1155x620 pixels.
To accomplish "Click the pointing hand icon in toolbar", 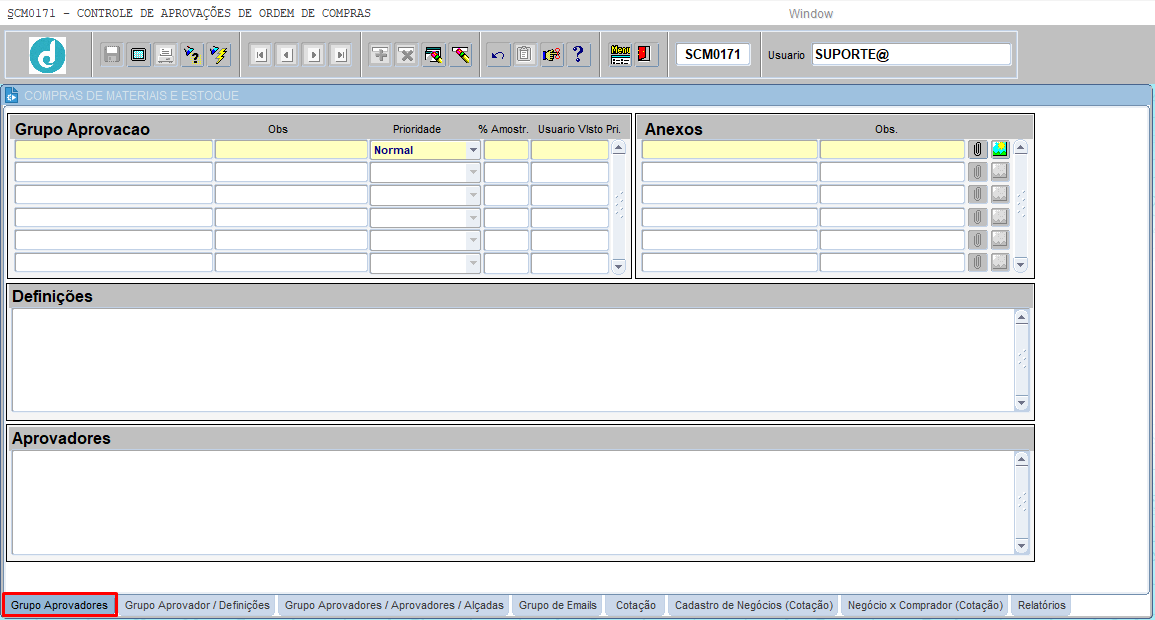I will point(551,54).
